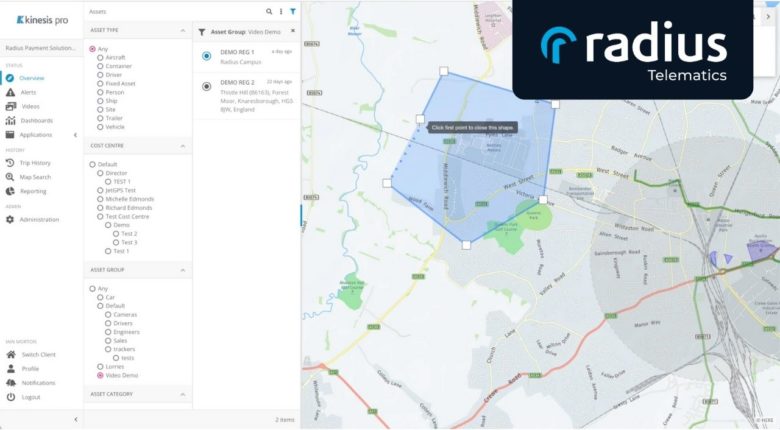Click the Videos camera icon
Screen dimensions: 780x430
10,107
